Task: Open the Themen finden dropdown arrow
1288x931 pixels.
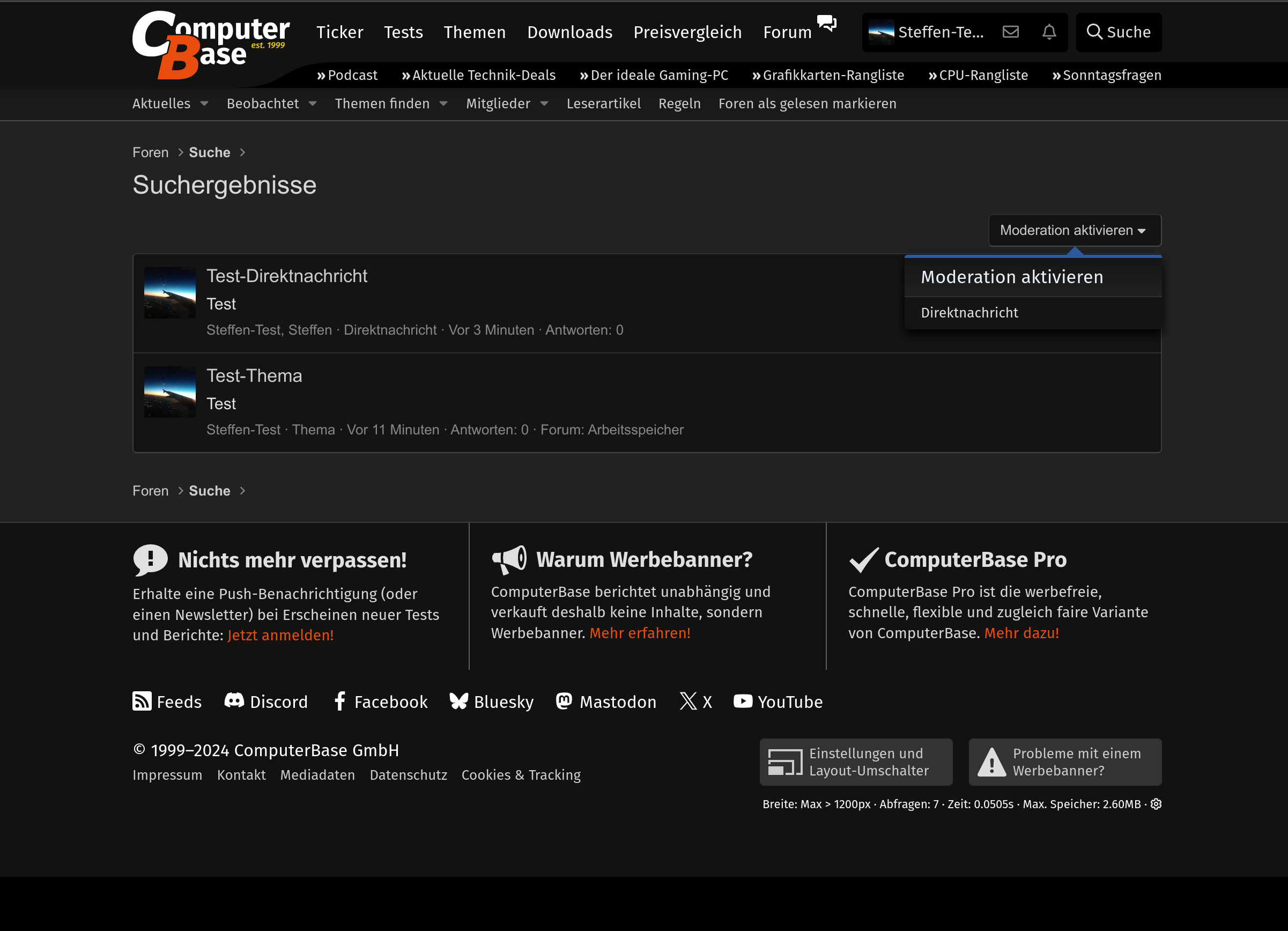Action: (x=443, y=104)
